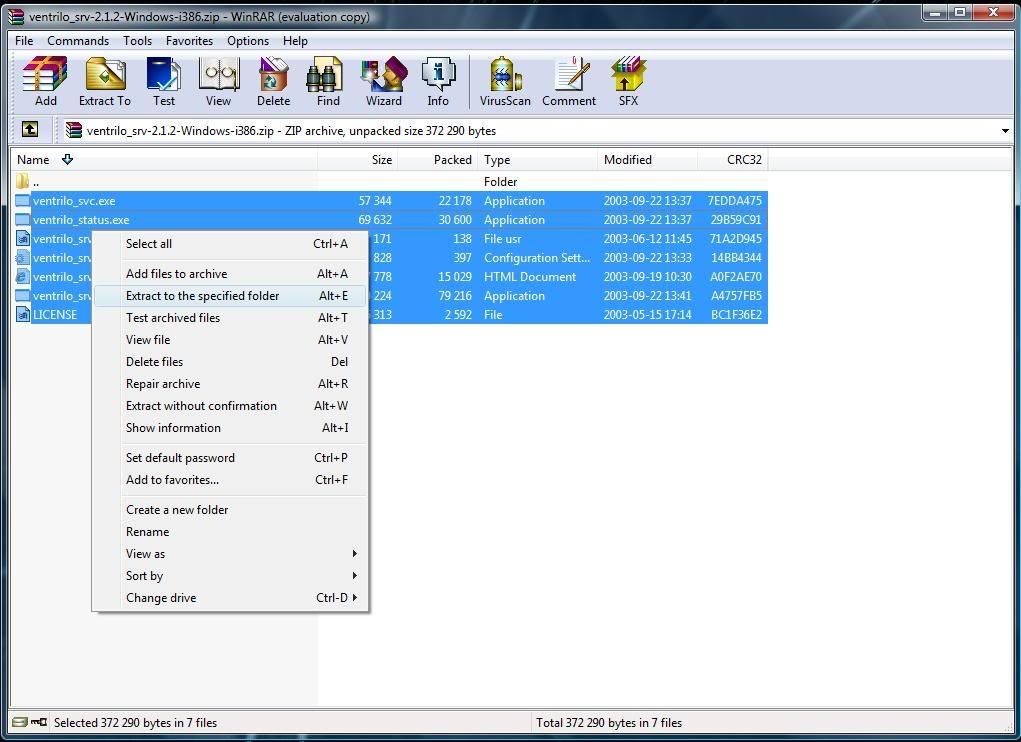Click the ventrilo_svc.exe file icon
The height and width of the screenshot is (742, 1021).
[22, 200]
